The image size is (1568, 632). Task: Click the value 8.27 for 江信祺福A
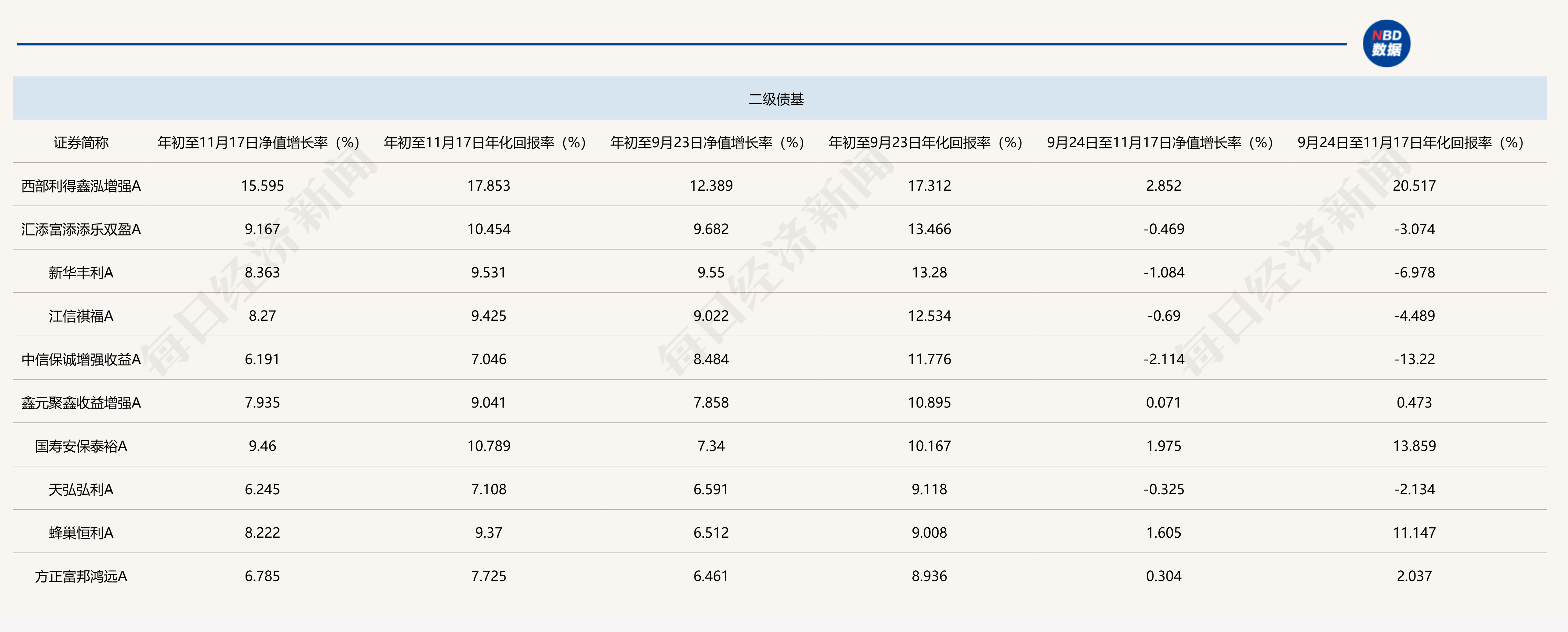[262, 316]
